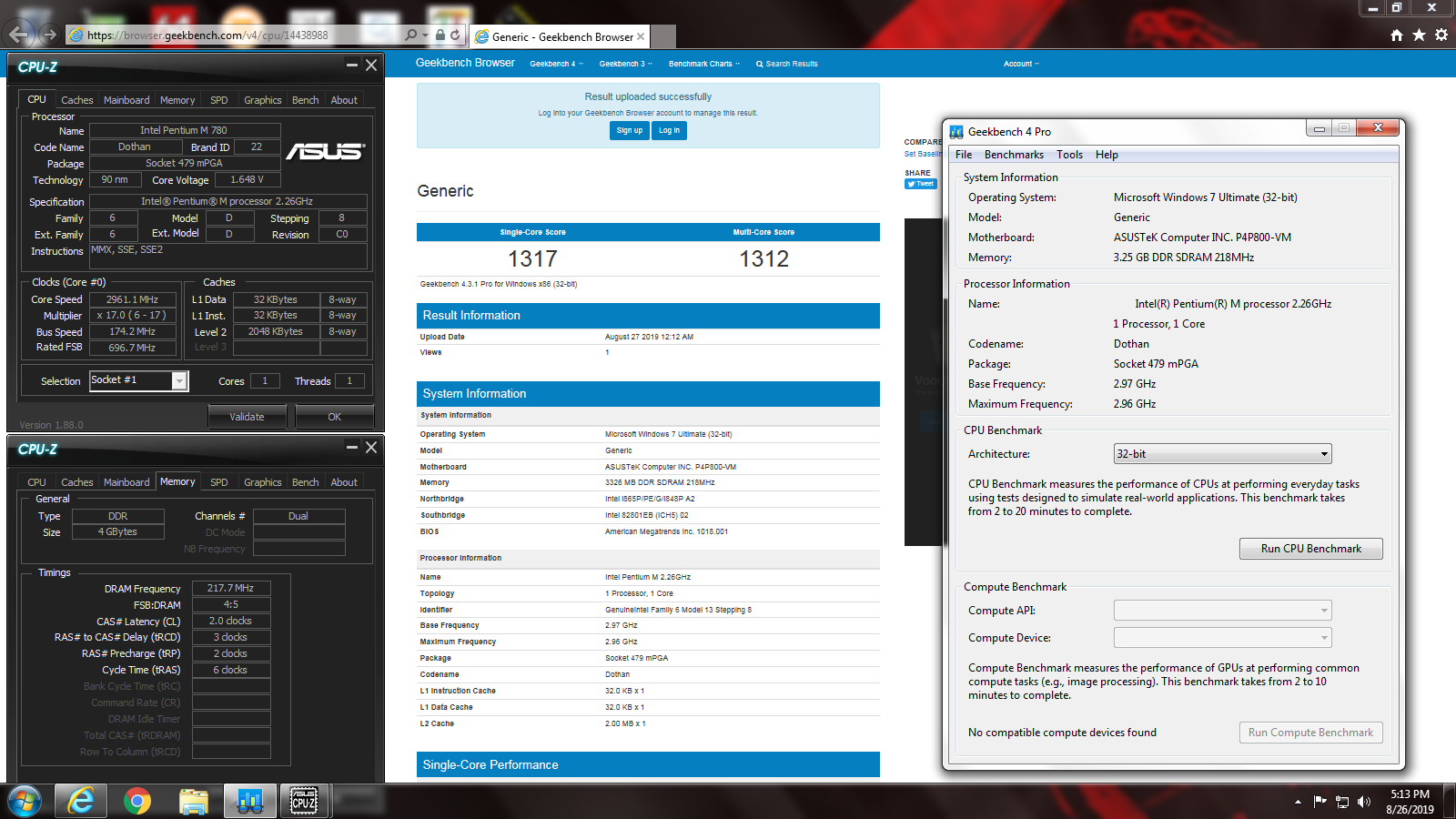The image size is (1456, 819).
Task: Switch to About tab in top CPU-Z
Action: click(344, 100)
